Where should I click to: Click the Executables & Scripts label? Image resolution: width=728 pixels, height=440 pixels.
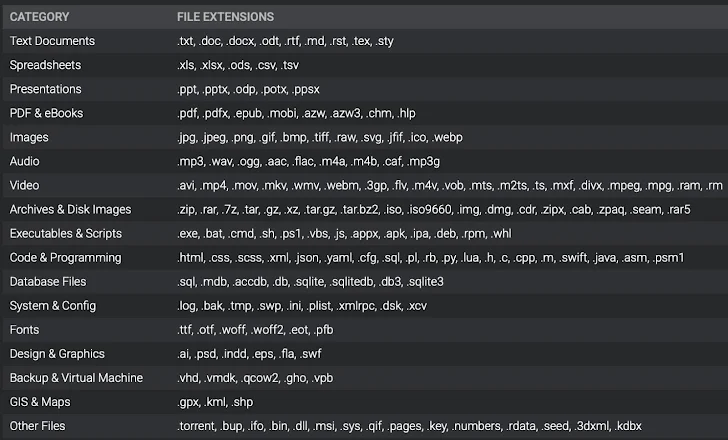click(x=66, y=233)
